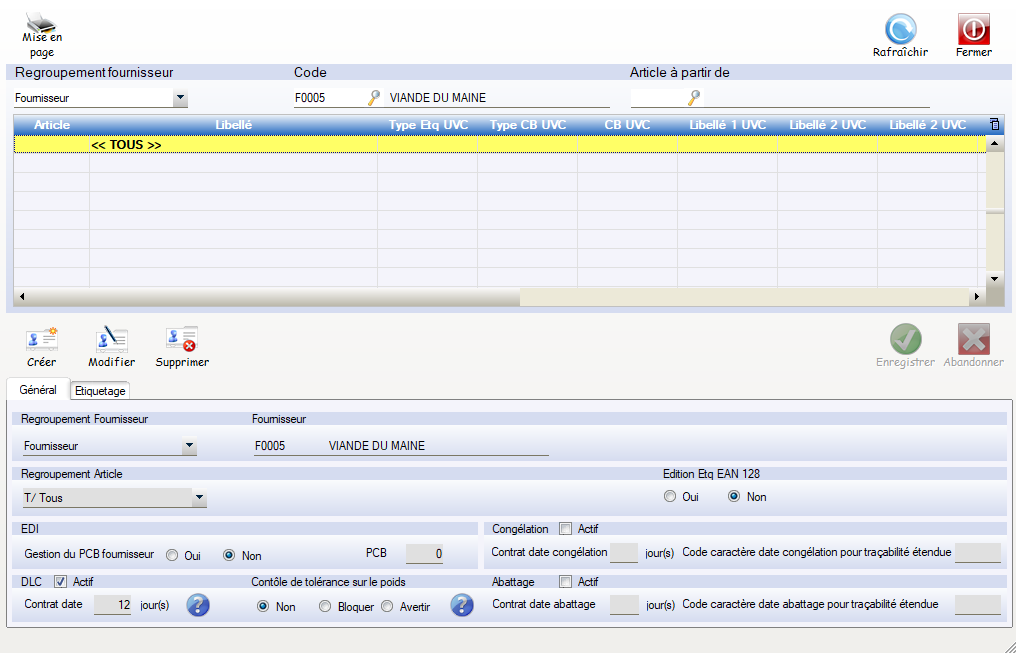Choose Bloquer for weight tolerance control
Image resolution: width=1016 pixels, height=653 pixels.
click(325, 606)
